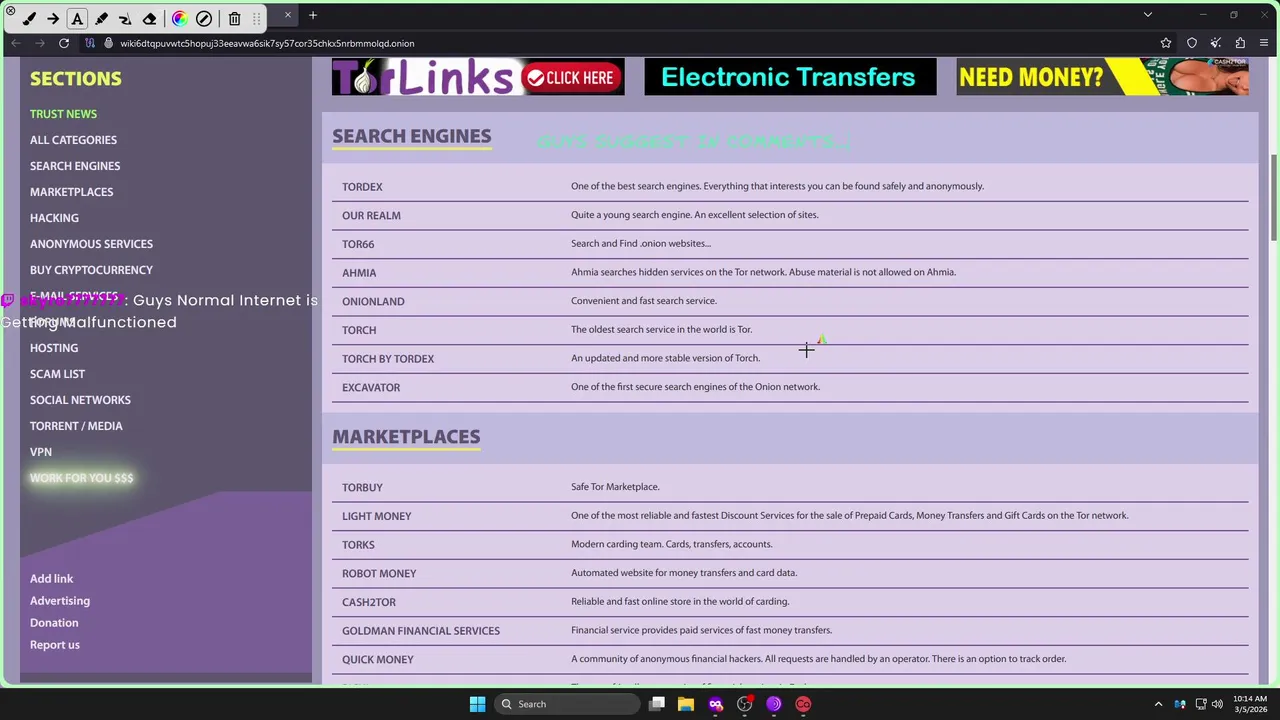Open the VPN section
Image resolution: width=1280 pixels, height=720 pixels.
(41, 452)
